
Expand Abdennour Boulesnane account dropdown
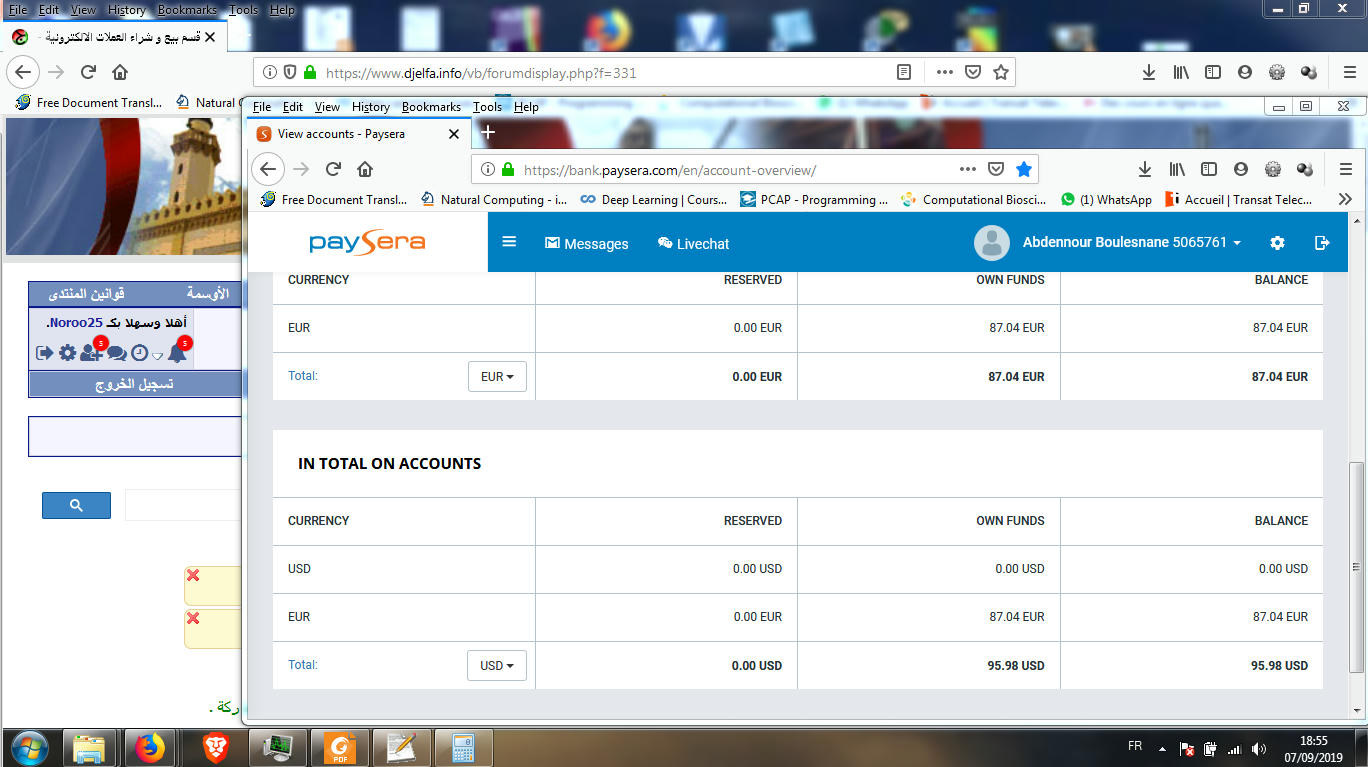coord(1132,243)
